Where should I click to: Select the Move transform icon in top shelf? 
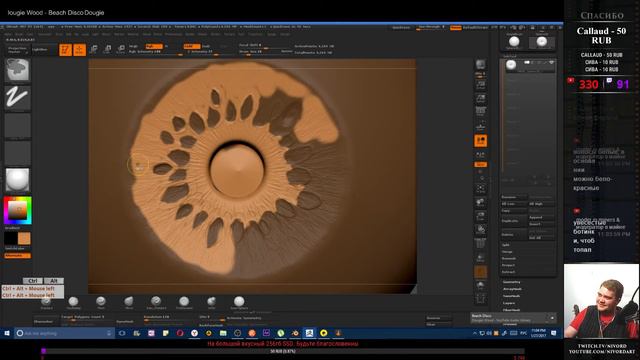point(94,49)
